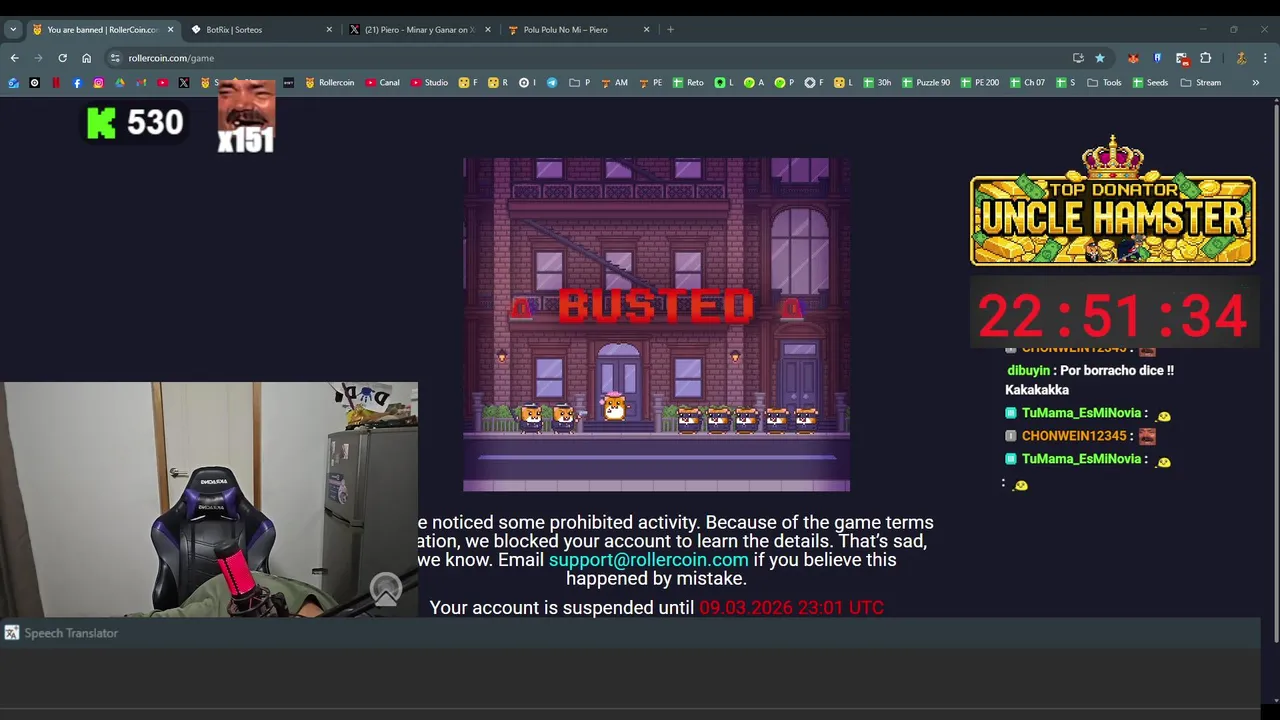Install app icon in the address bar

coord(1078,58)
